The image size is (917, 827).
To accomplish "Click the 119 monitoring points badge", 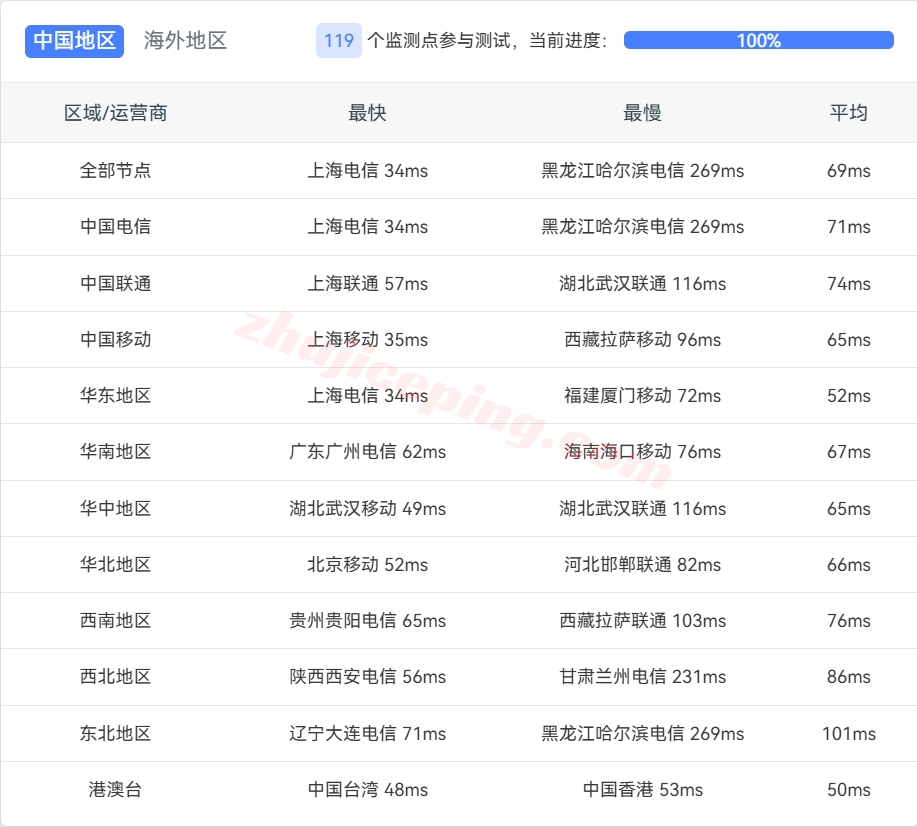I will tap(339, 41).
